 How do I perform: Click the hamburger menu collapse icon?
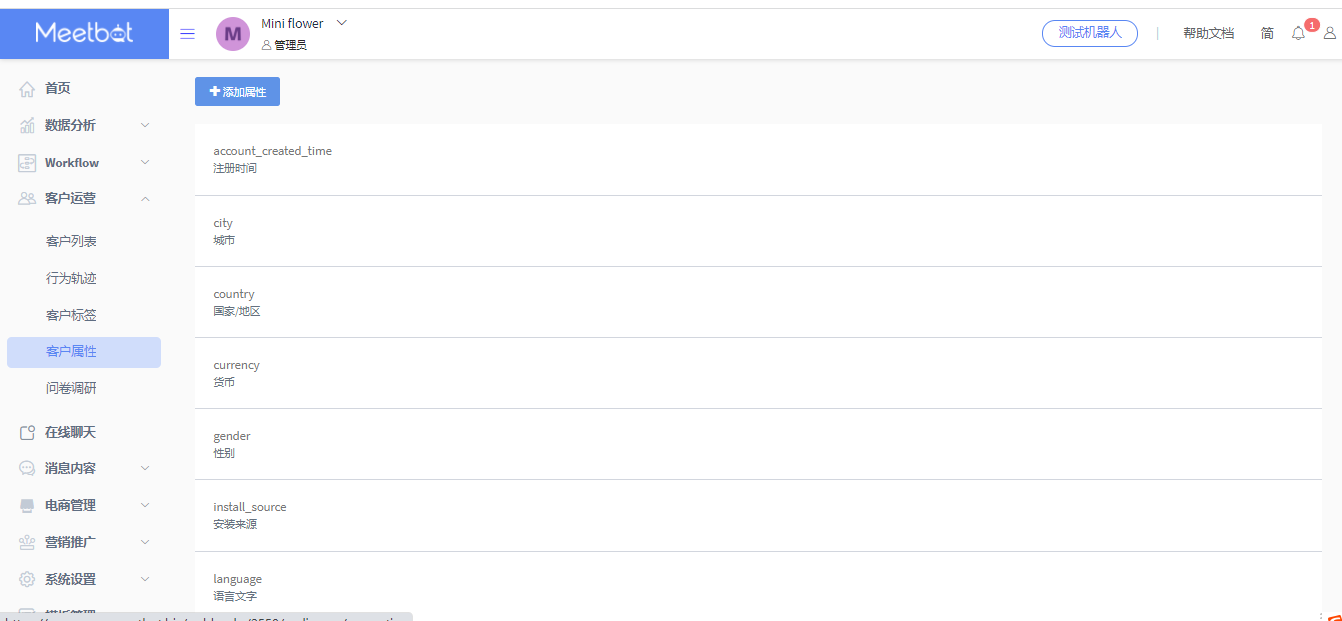[187, 33]
